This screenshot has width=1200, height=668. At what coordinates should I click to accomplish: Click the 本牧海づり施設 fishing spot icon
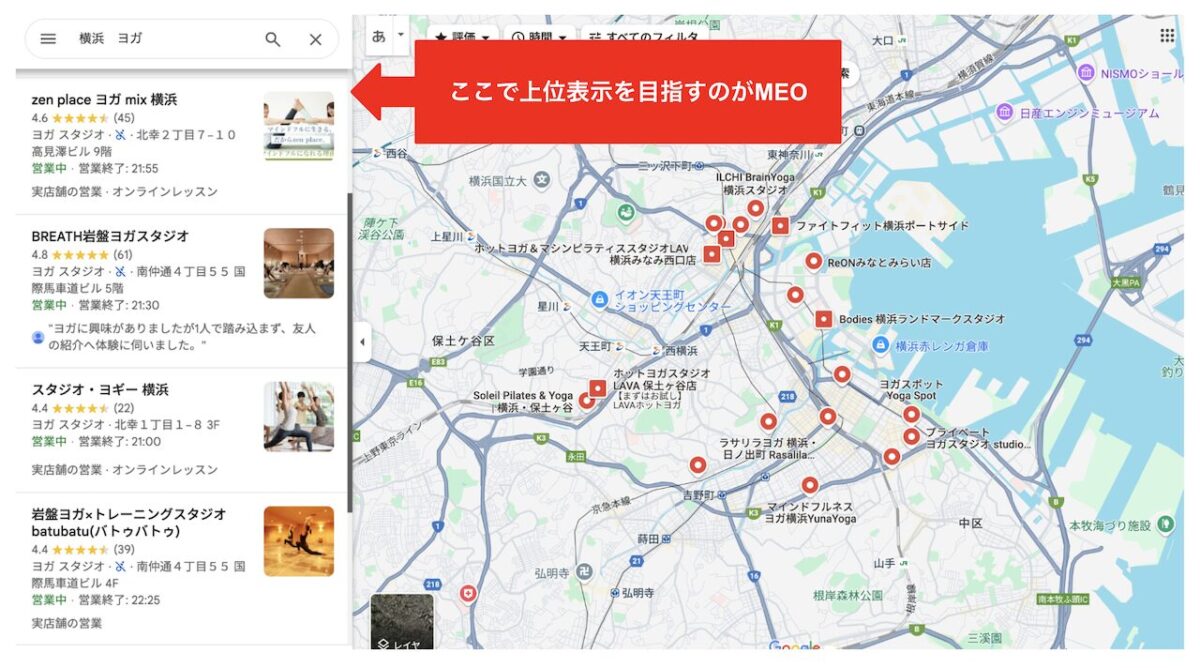point(1164,524)
